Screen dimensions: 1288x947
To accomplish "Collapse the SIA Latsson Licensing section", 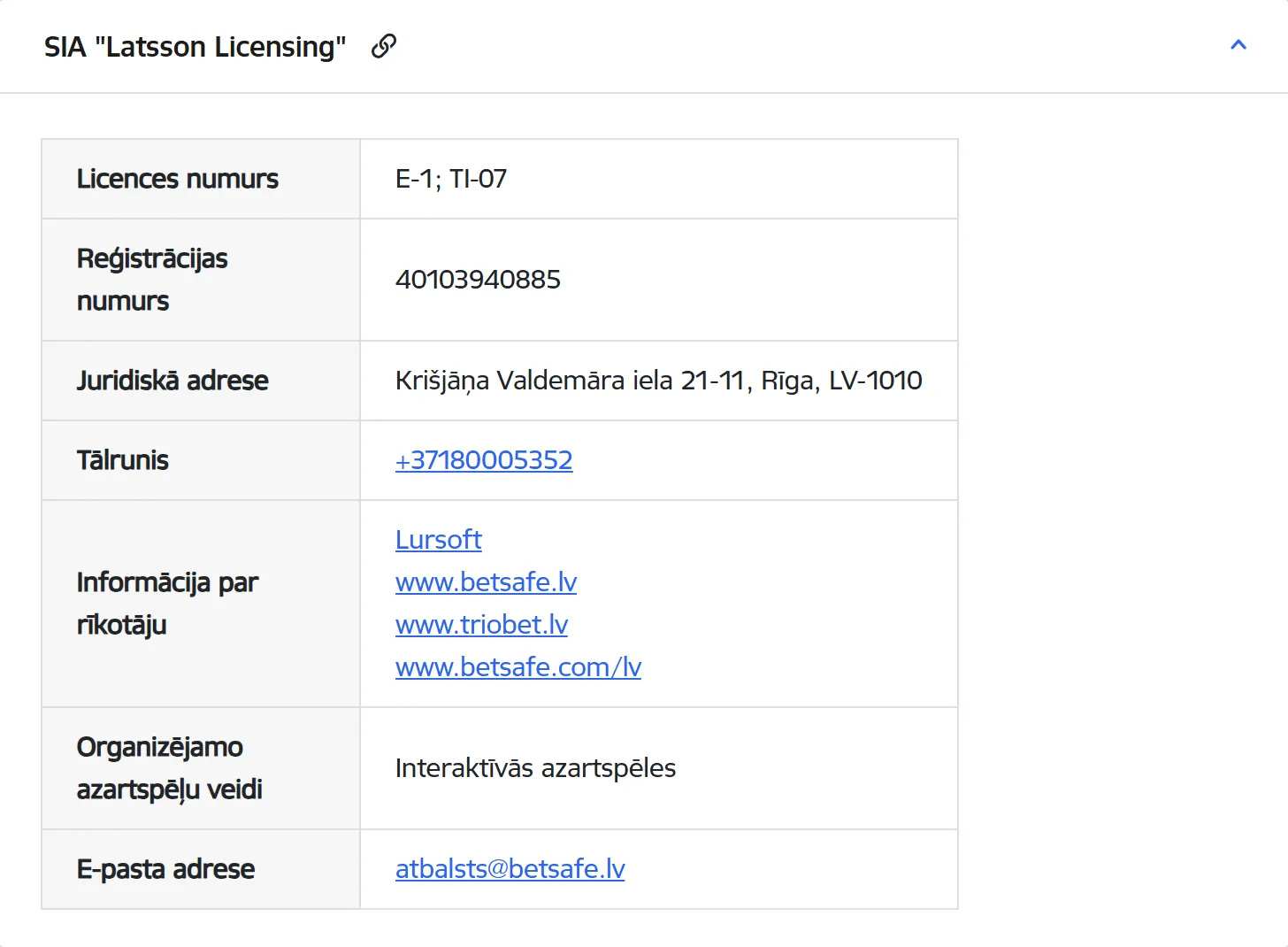I will coord(1238,45).
